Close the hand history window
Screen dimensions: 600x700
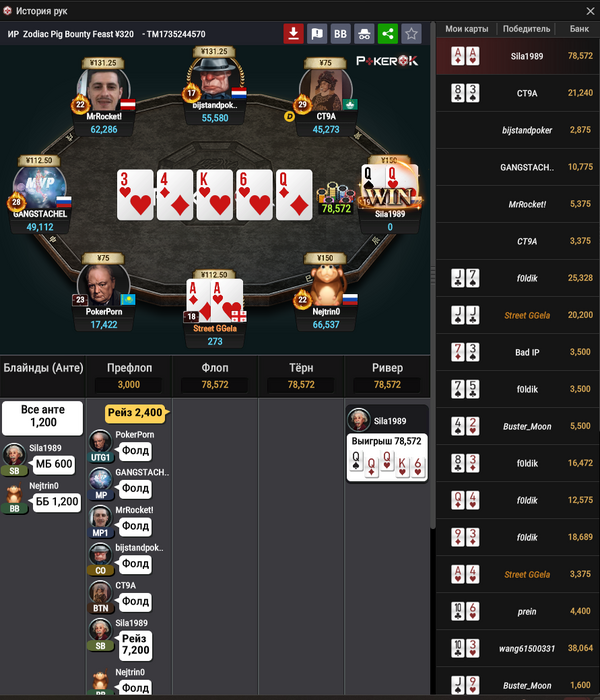[x=590, y=11]
